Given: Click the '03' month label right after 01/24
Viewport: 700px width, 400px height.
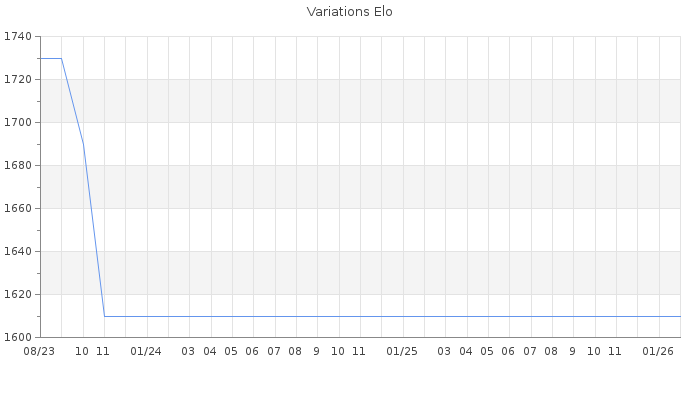Looking at the screenshot, I should pos(189,352).
